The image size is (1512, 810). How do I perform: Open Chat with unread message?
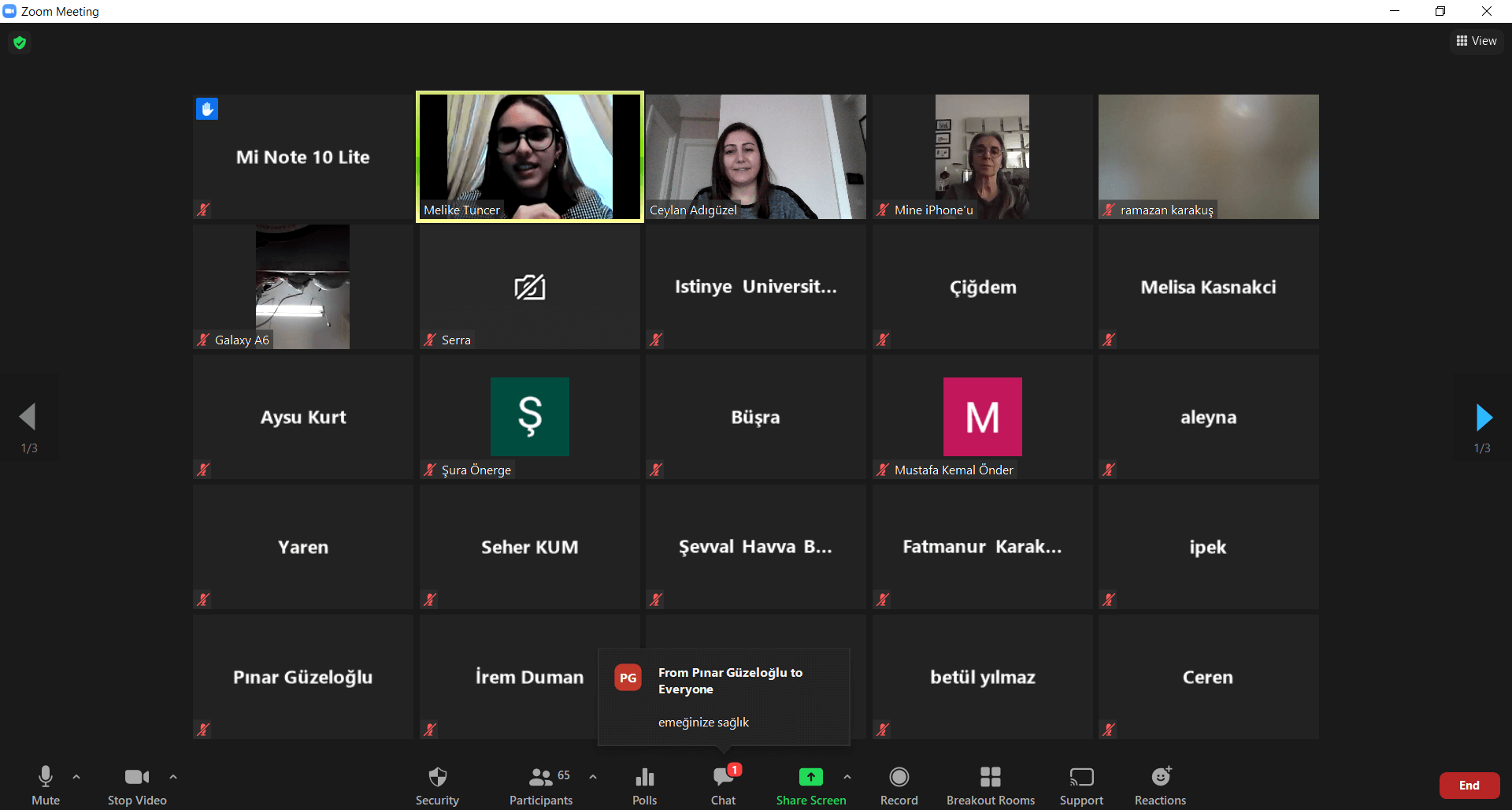tap(723, 786)
